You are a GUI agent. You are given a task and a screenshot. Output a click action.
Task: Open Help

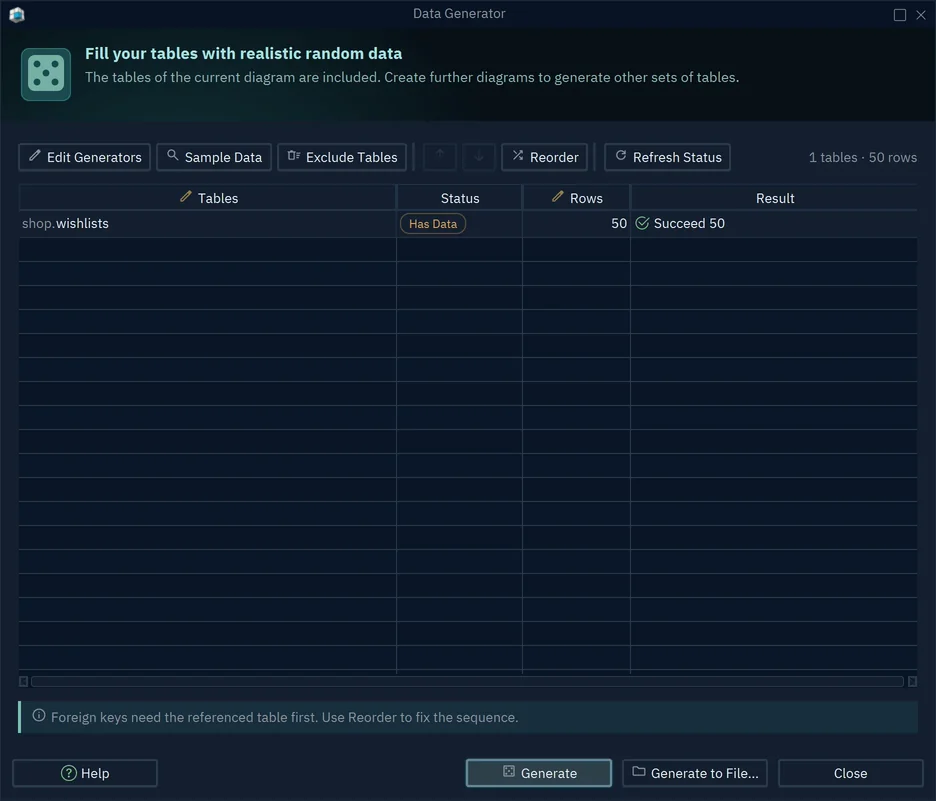[x=85, y=773]
